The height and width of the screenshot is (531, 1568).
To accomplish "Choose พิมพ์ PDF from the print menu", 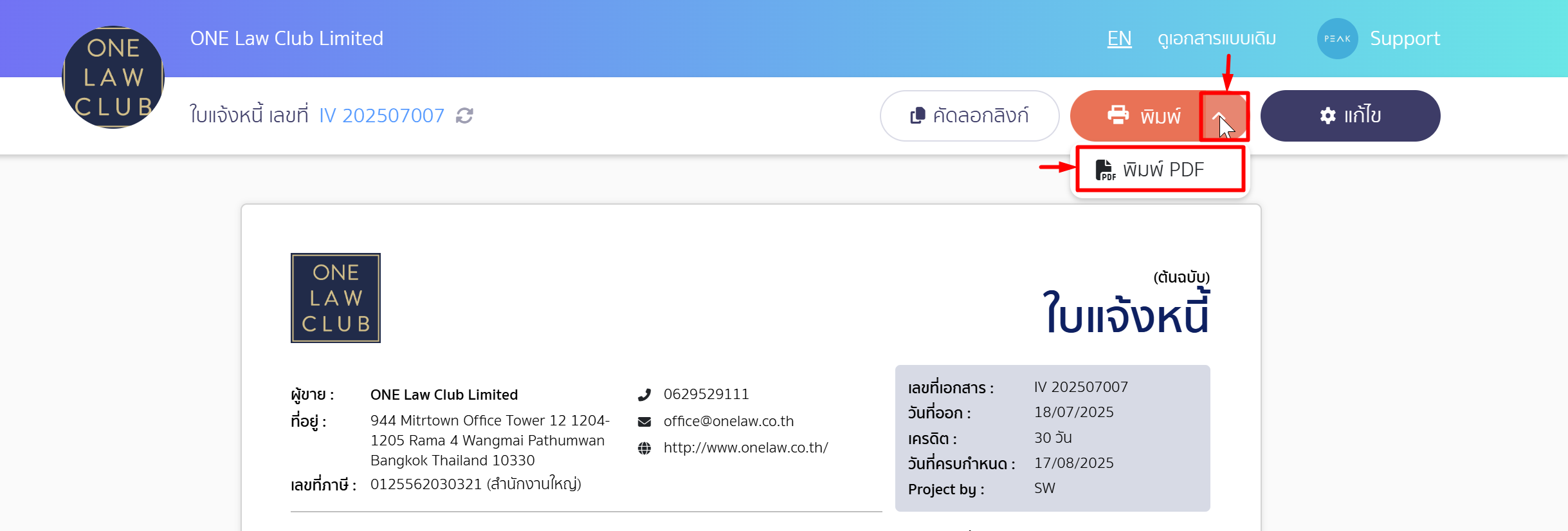I will point(1160,169).
